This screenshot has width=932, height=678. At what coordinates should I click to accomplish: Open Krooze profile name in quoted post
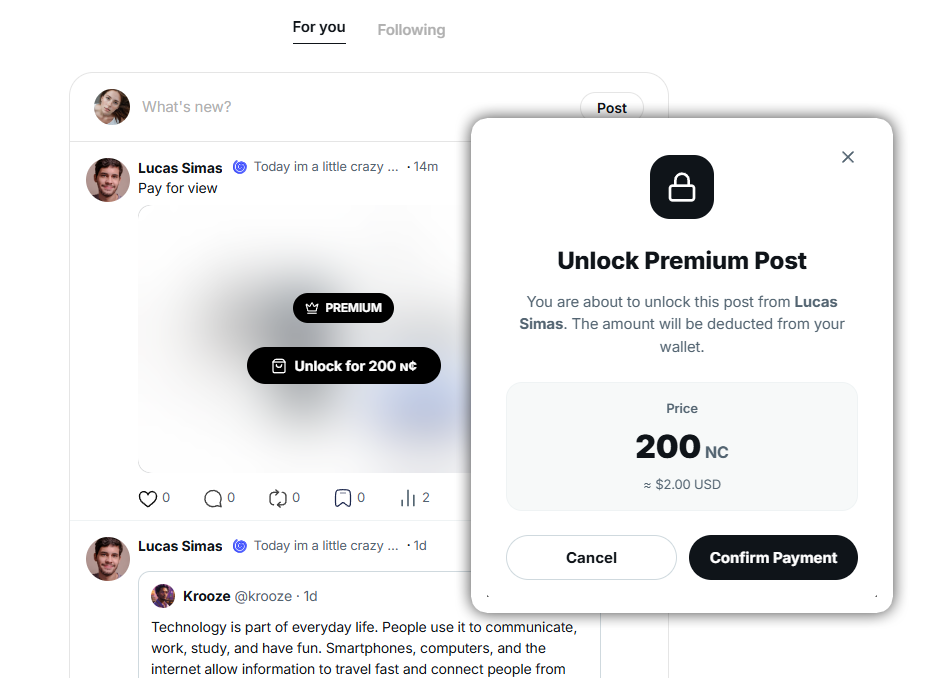tap(206, 596)
